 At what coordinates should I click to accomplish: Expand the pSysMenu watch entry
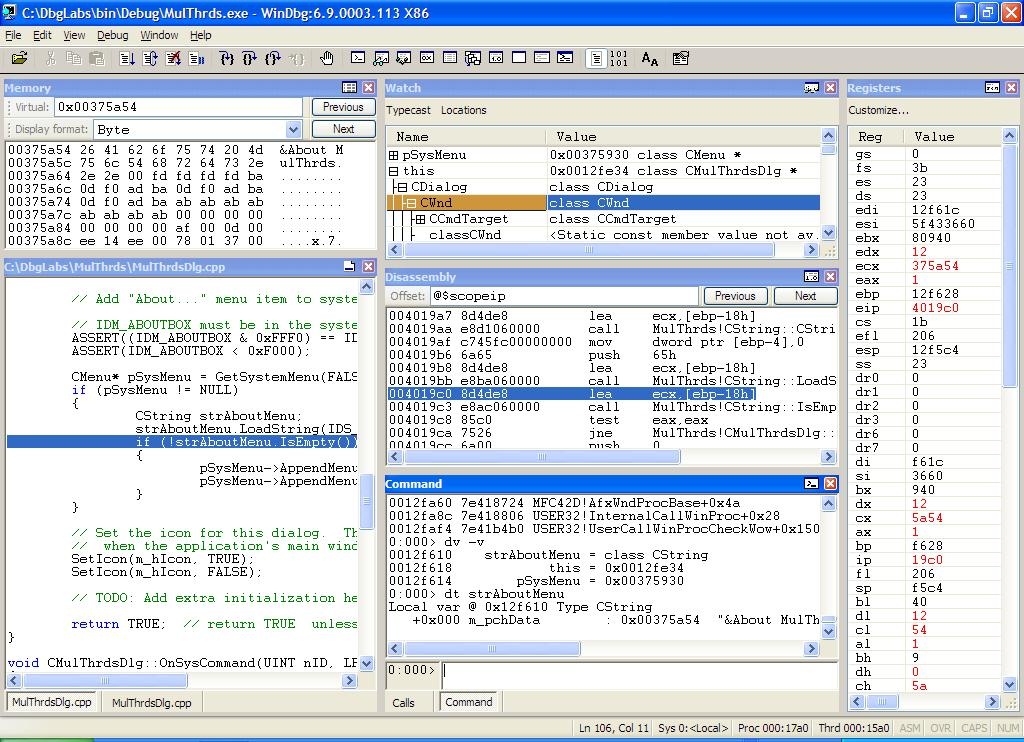[x=393, y=155]
